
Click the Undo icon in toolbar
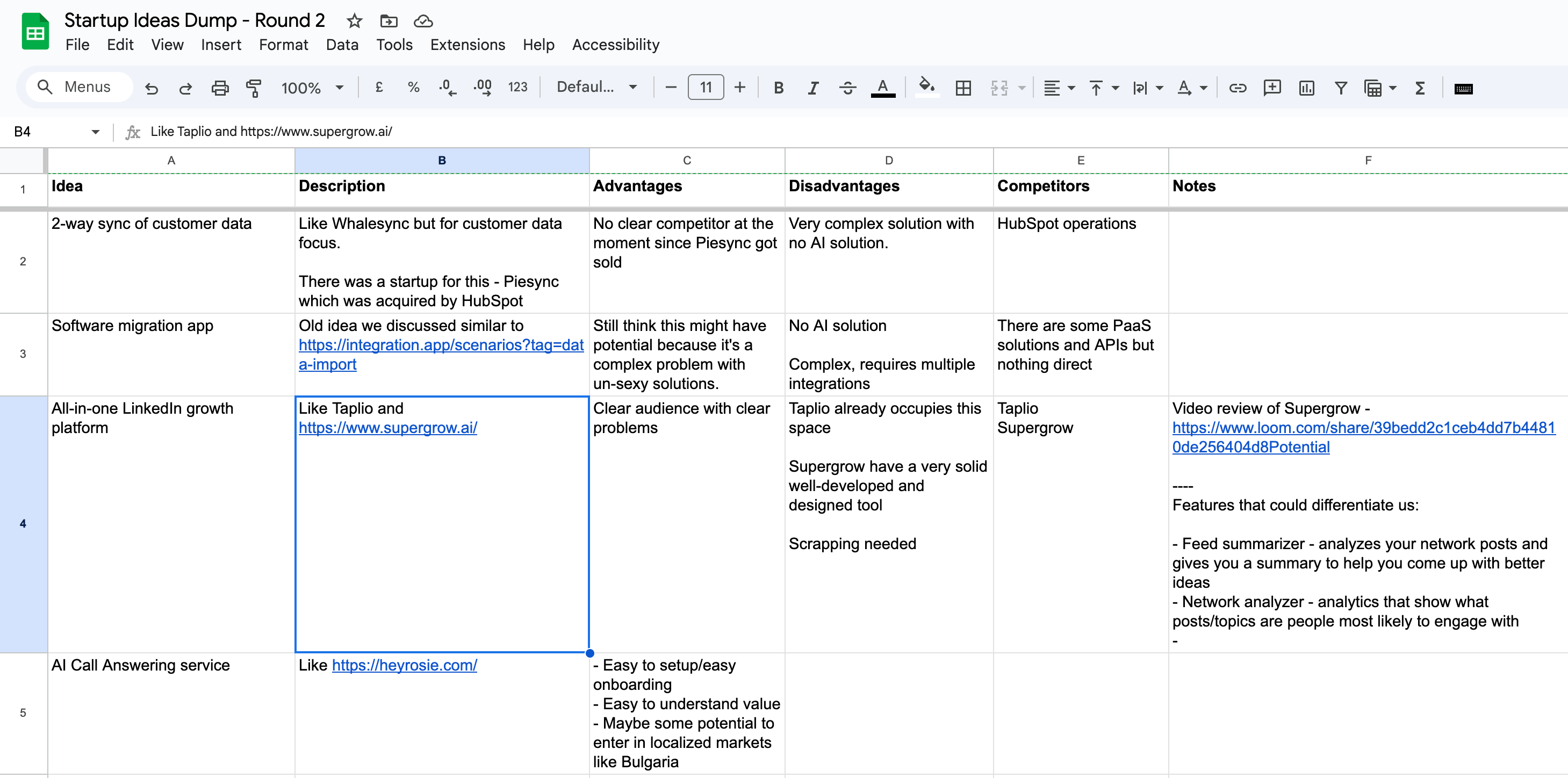tap(152, 88)
